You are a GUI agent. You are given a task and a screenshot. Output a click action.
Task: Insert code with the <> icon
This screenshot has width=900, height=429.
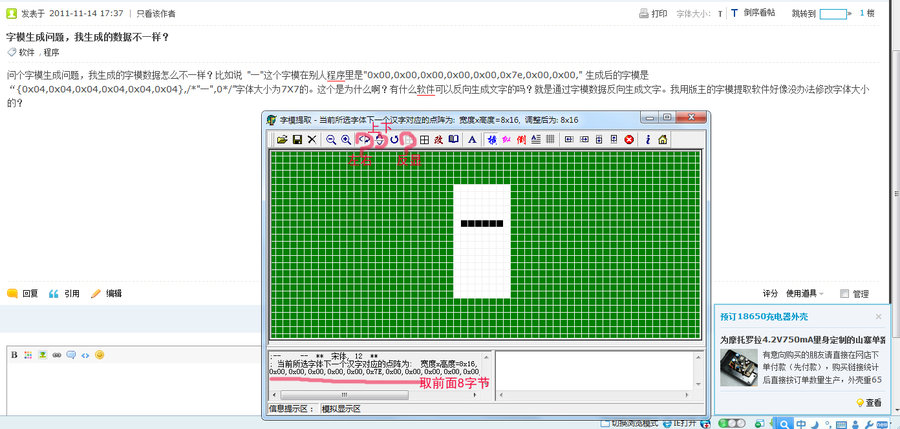click(x=85, y=355)
